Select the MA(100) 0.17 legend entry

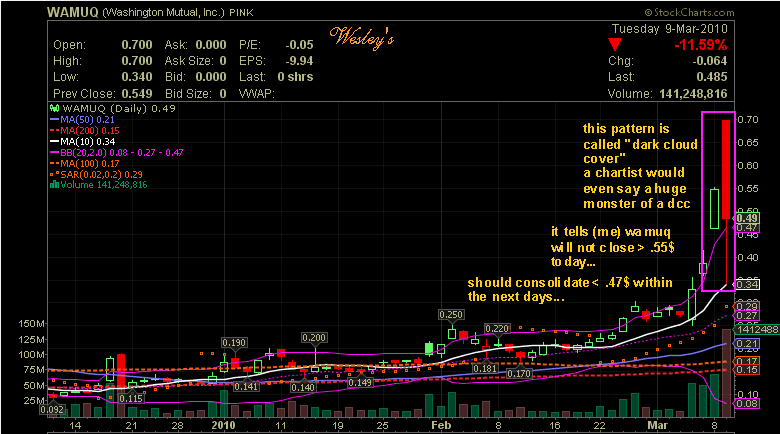(85, 163)
